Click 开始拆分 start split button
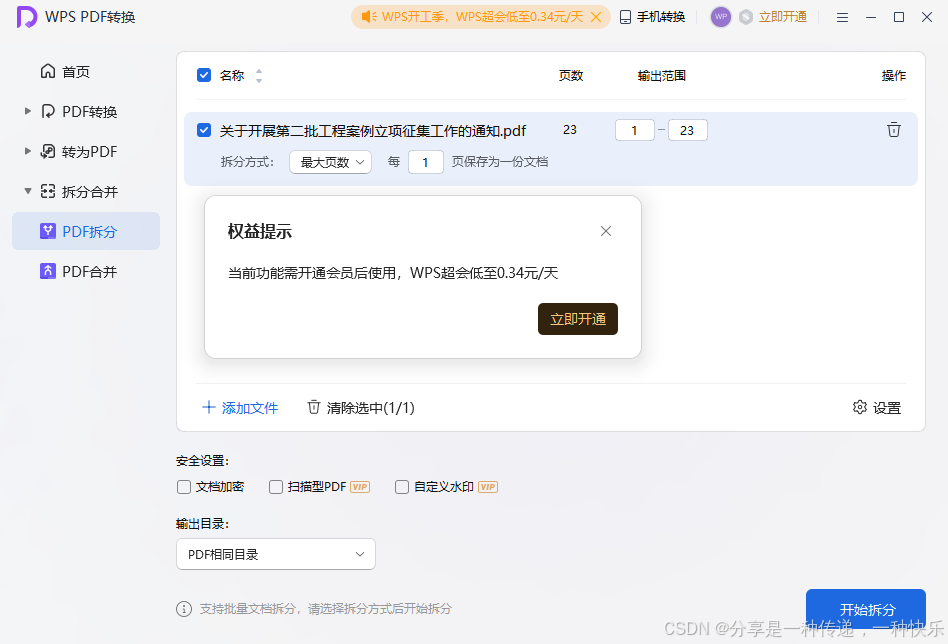This screenshot has height=644, width=948. (866, 609)
